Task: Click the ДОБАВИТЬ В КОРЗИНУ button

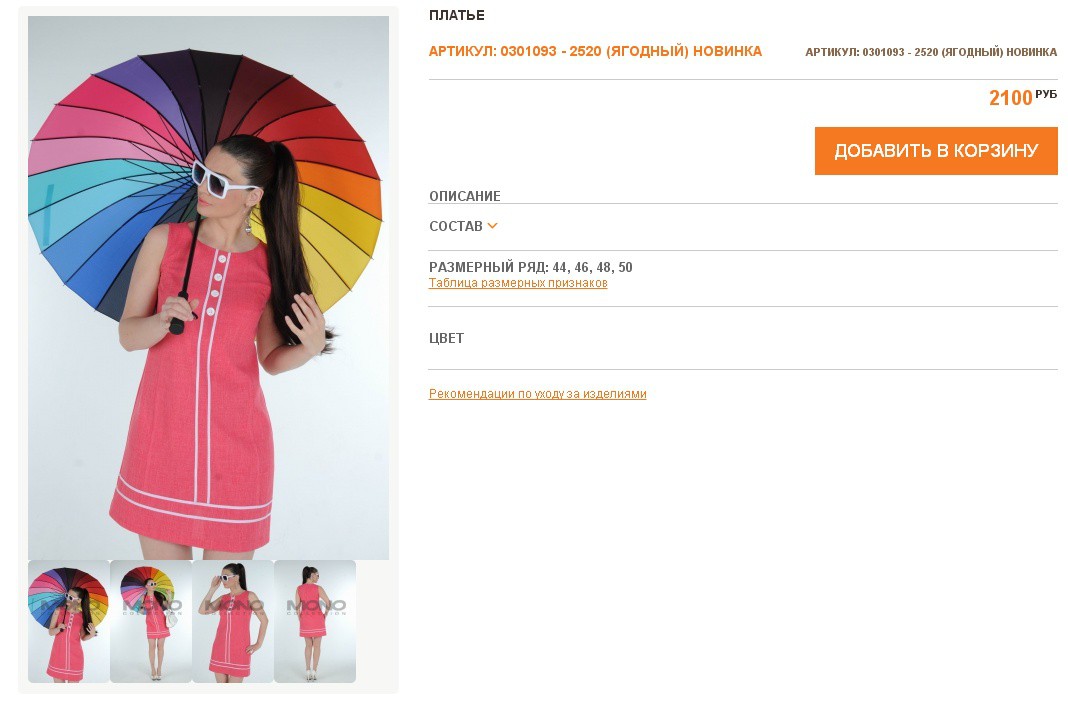Action: (936, 151)
